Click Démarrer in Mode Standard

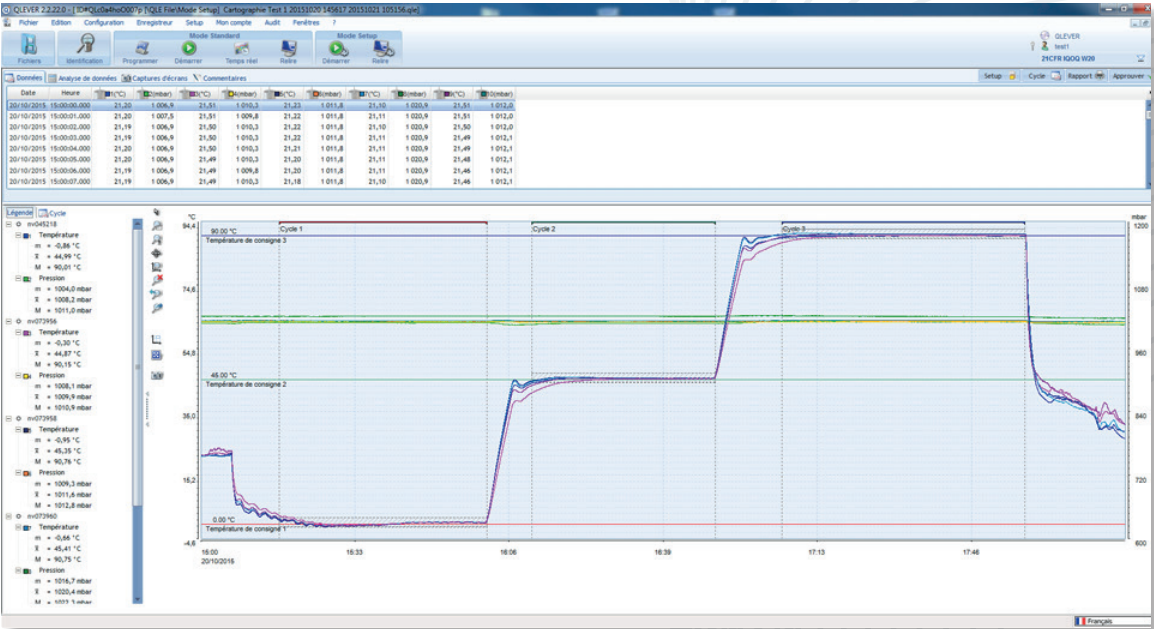pos(188,49)
